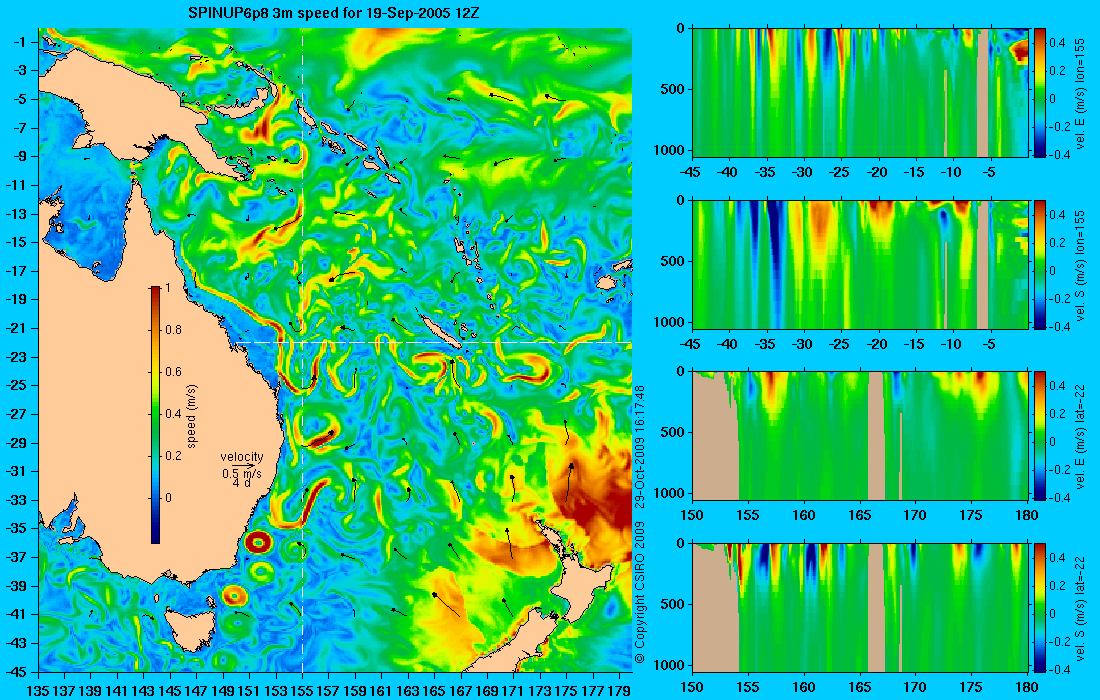Click the vel. E lon=155 section plot
This screenshot has height=700, width=1100.
point(860,92)
